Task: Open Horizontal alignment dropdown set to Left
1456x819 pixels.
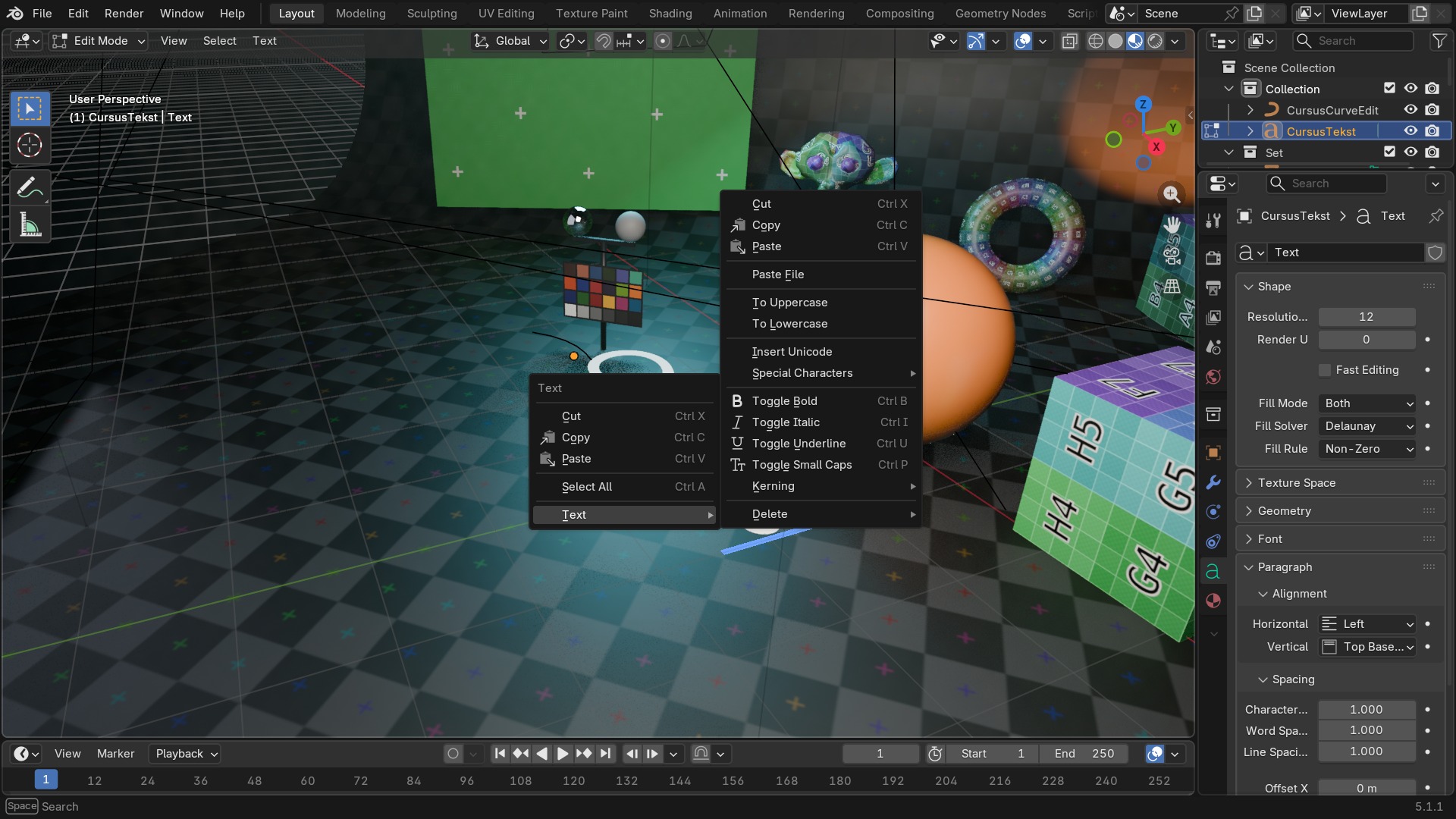Action: (x=1367, y=624)
